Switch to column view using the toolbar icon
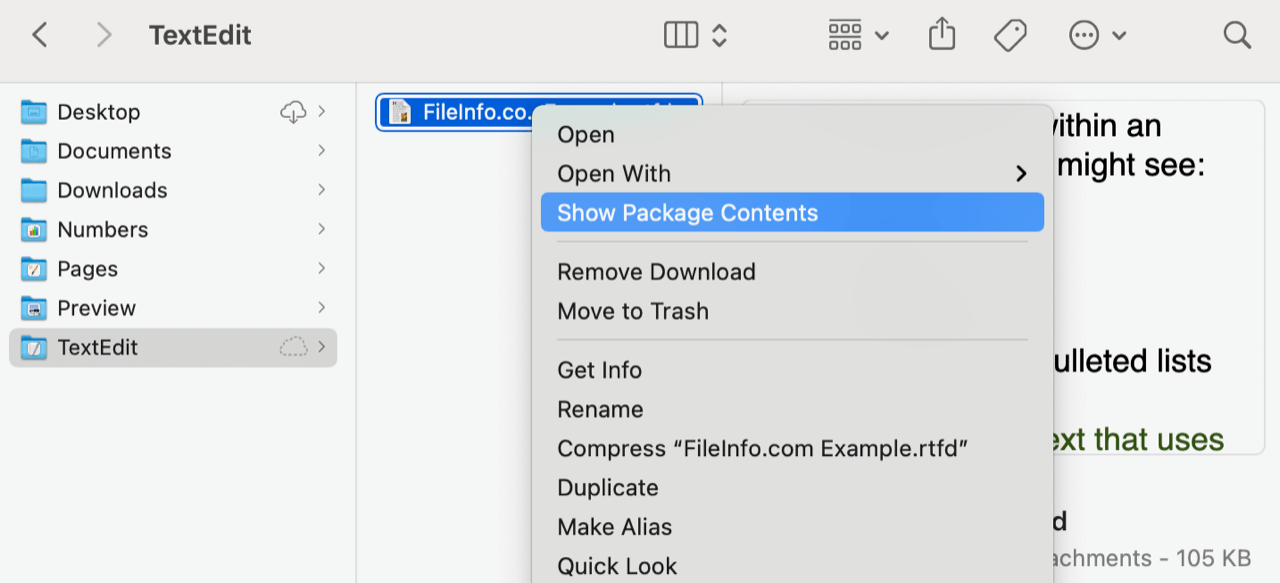This screenshot has height=583, width=1280. click(680, 34)
